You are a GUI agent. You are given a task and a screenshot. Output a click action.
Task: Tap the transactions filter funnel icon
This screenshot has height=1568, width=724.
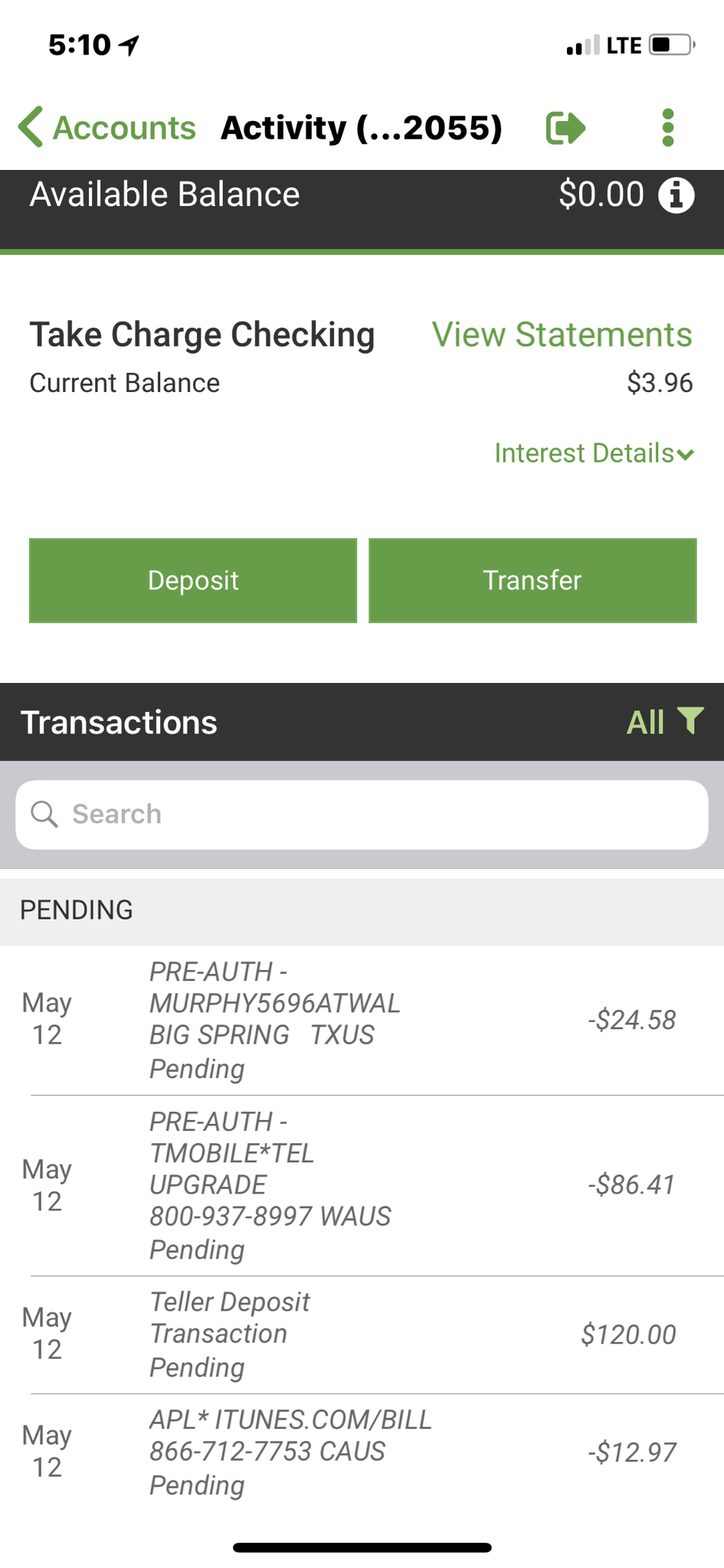coord(691,720)
